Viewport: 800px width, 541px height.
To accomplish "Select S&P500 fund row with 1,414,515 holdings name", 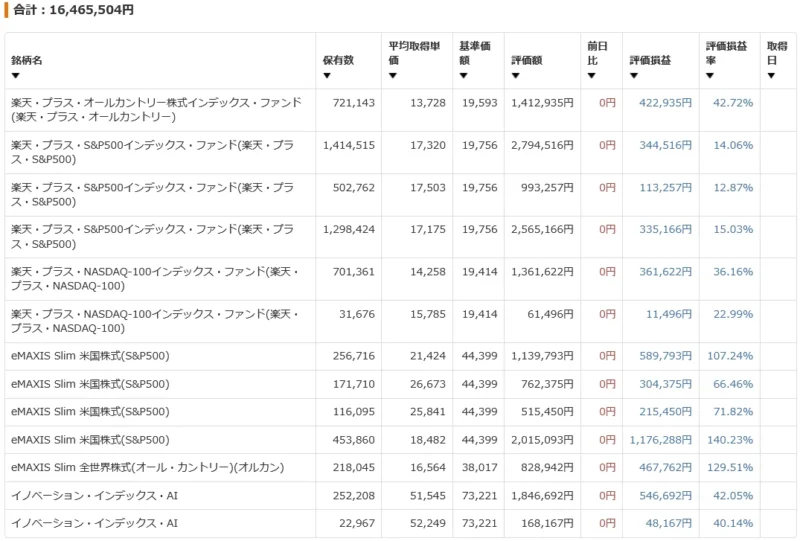I will 153,152.
